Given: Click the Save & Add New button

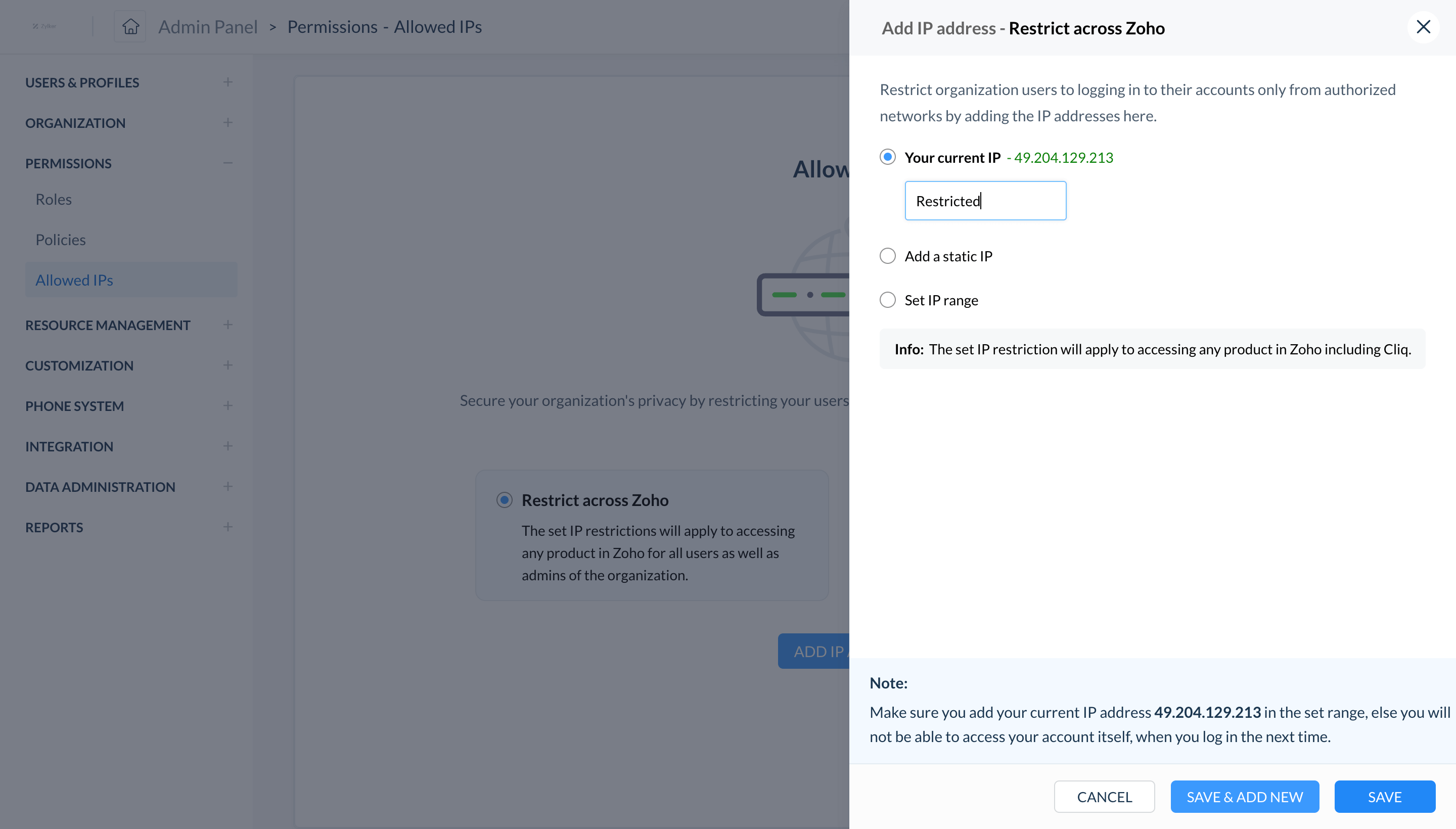Looking at the screenshot, I should click(x=1245, y=797).
